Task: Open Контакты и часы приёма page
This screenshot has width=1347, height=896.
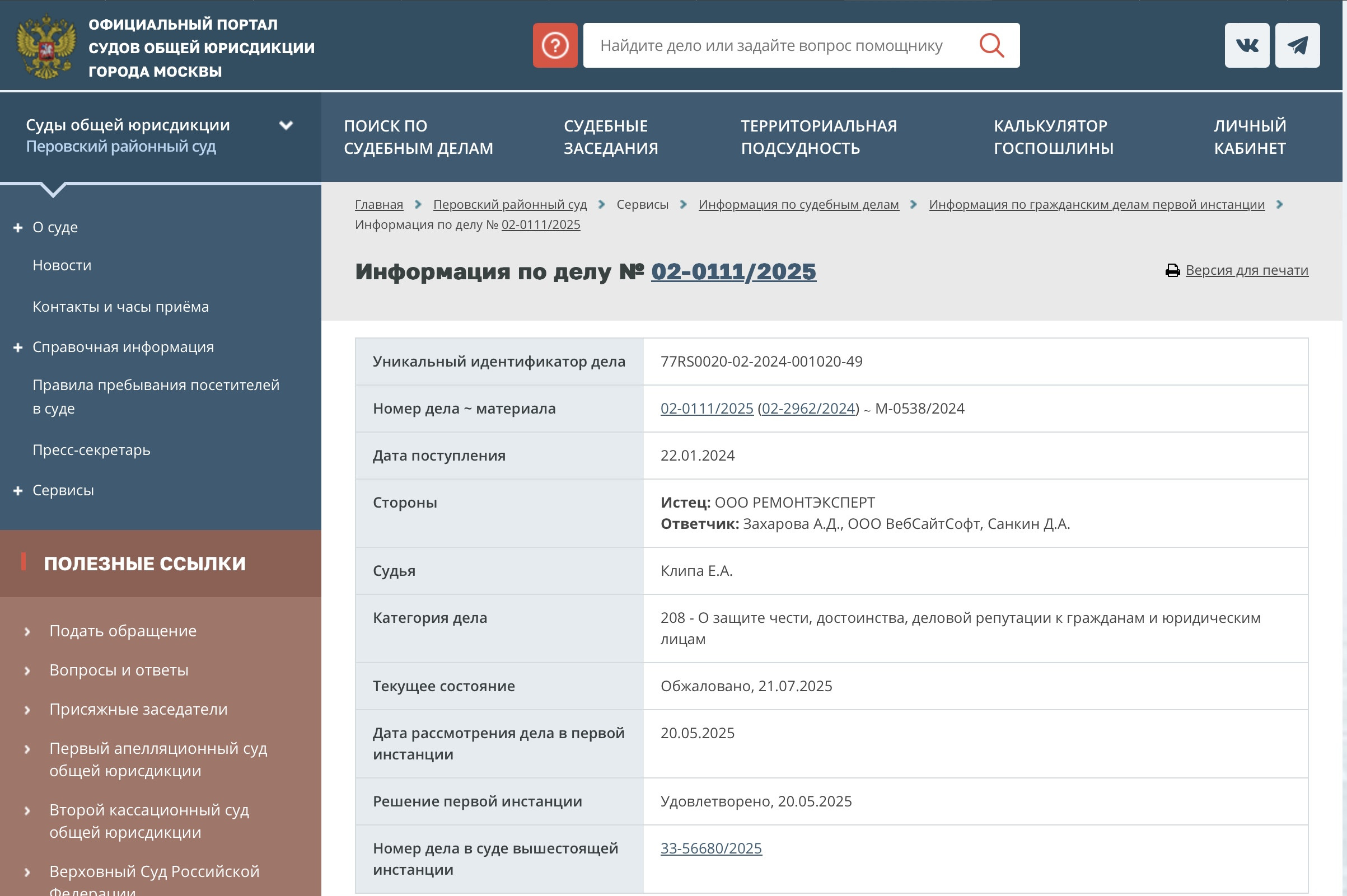Action: coord(120,307)
